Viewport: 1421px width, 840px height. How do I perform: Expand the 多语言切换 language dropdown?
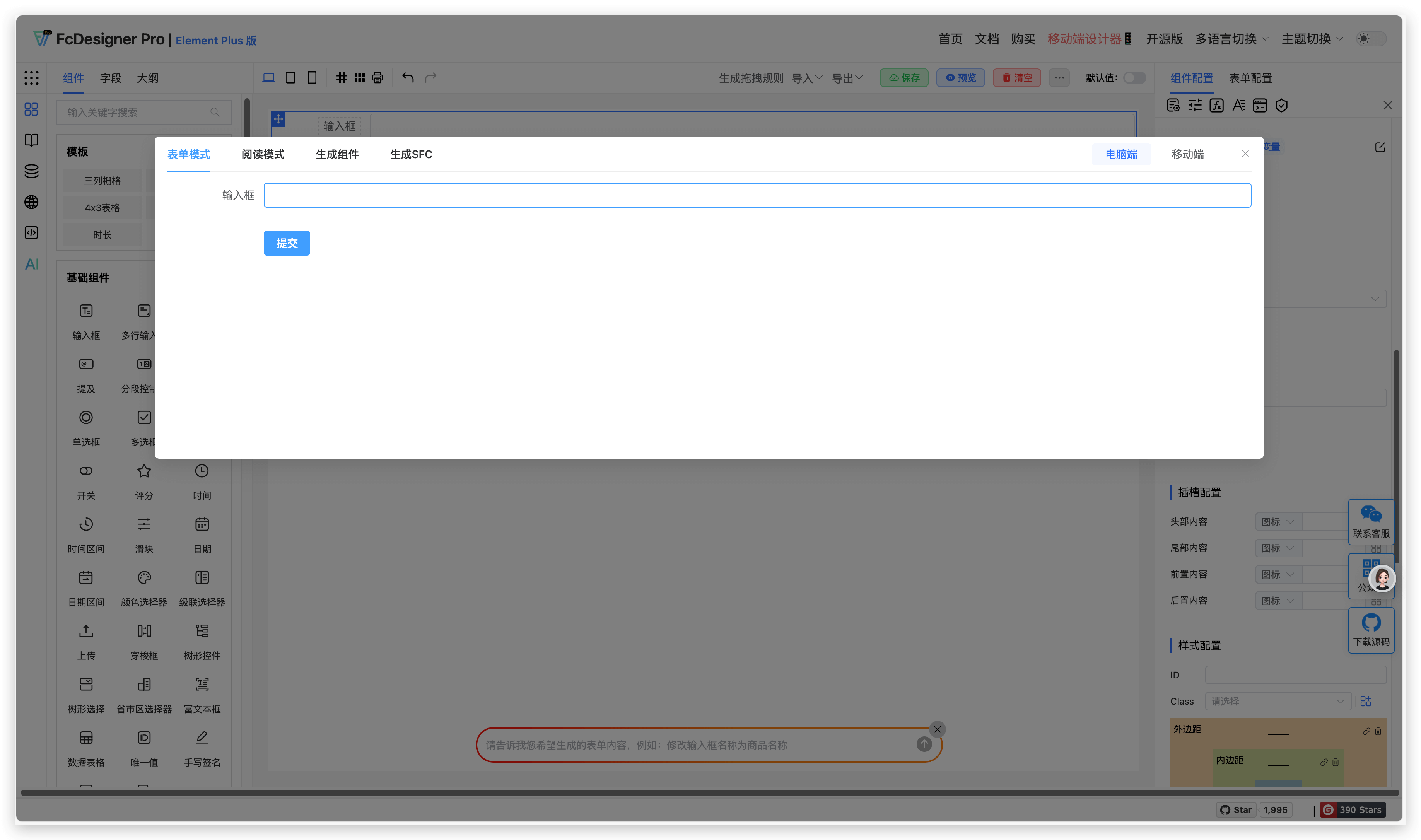(x=1231, y=39)
